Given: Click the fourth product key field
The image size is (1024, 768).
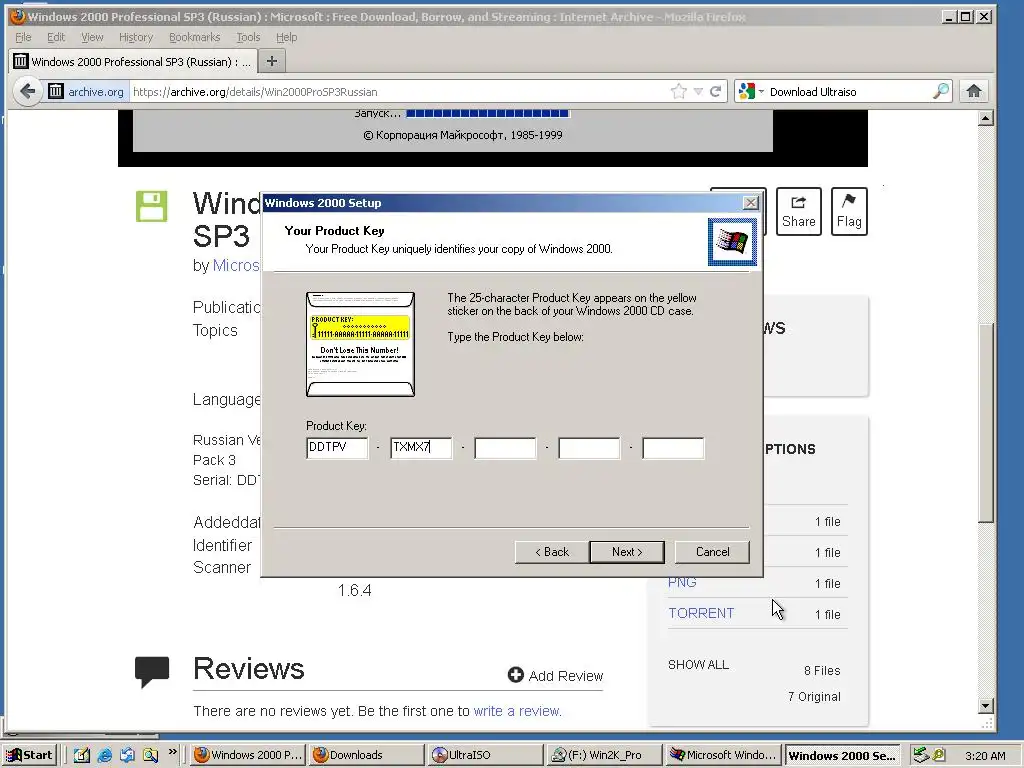Looking at the screenshot, I should click(x=589, y=448).
